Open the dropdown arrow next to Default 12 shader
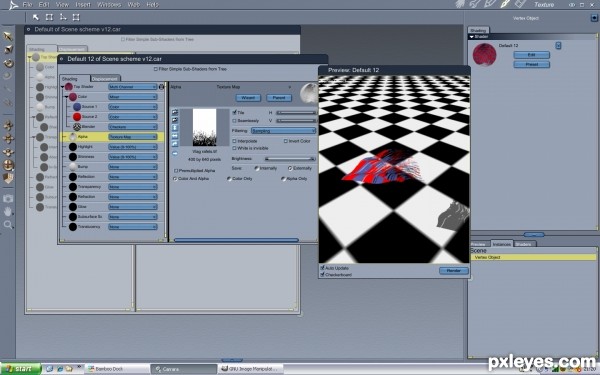This screenshot has width=600, height=375. [558, 46]
